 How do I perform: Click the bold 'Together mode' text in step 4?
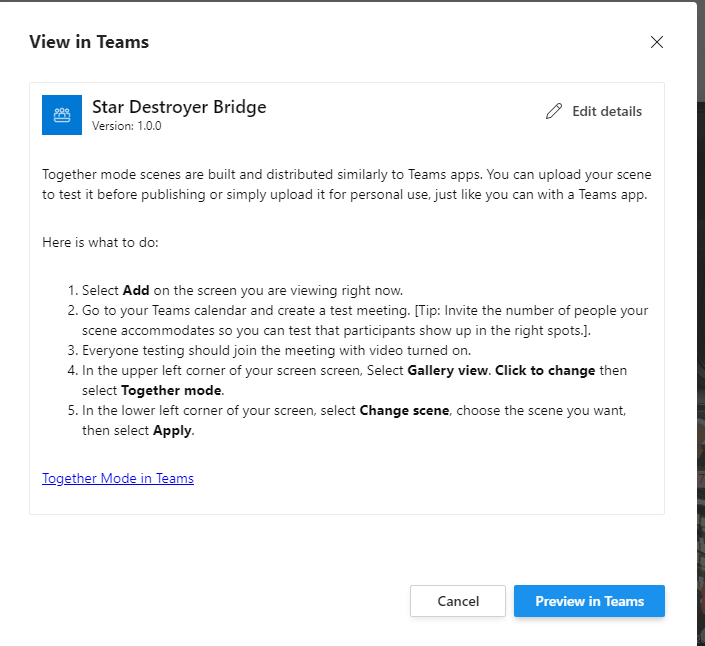tap(179, 390)
